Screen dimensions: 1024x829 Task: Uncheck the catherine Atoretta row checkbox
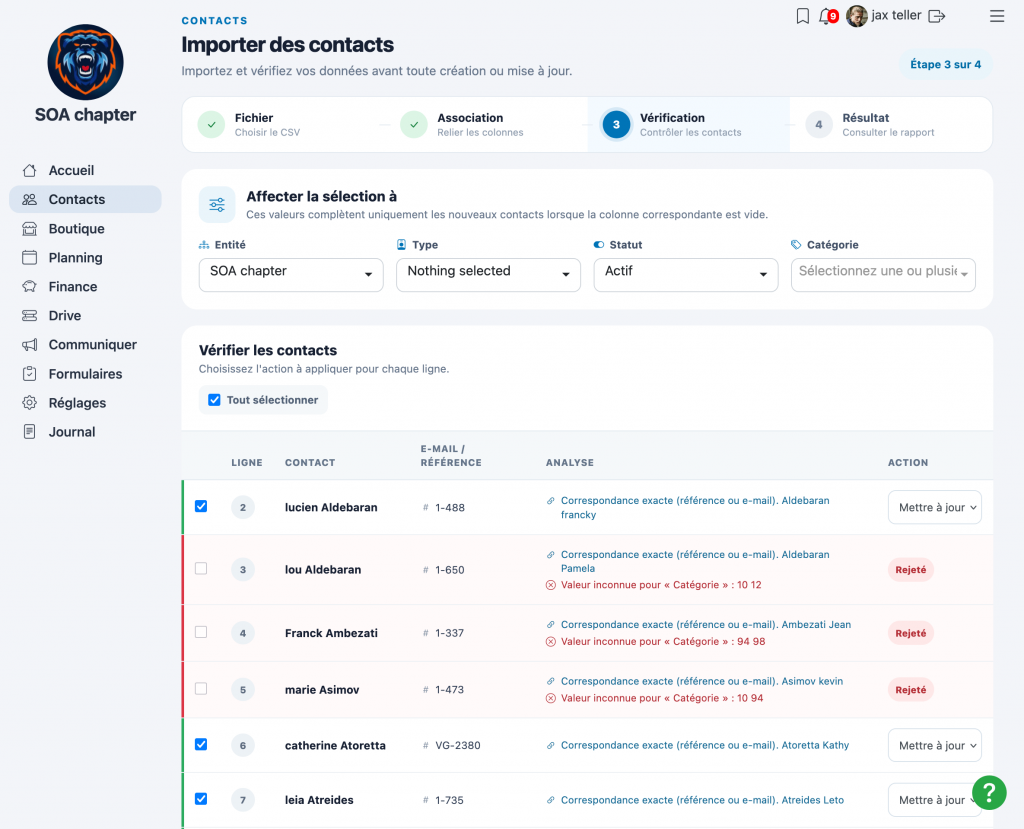tap(201, 744)
